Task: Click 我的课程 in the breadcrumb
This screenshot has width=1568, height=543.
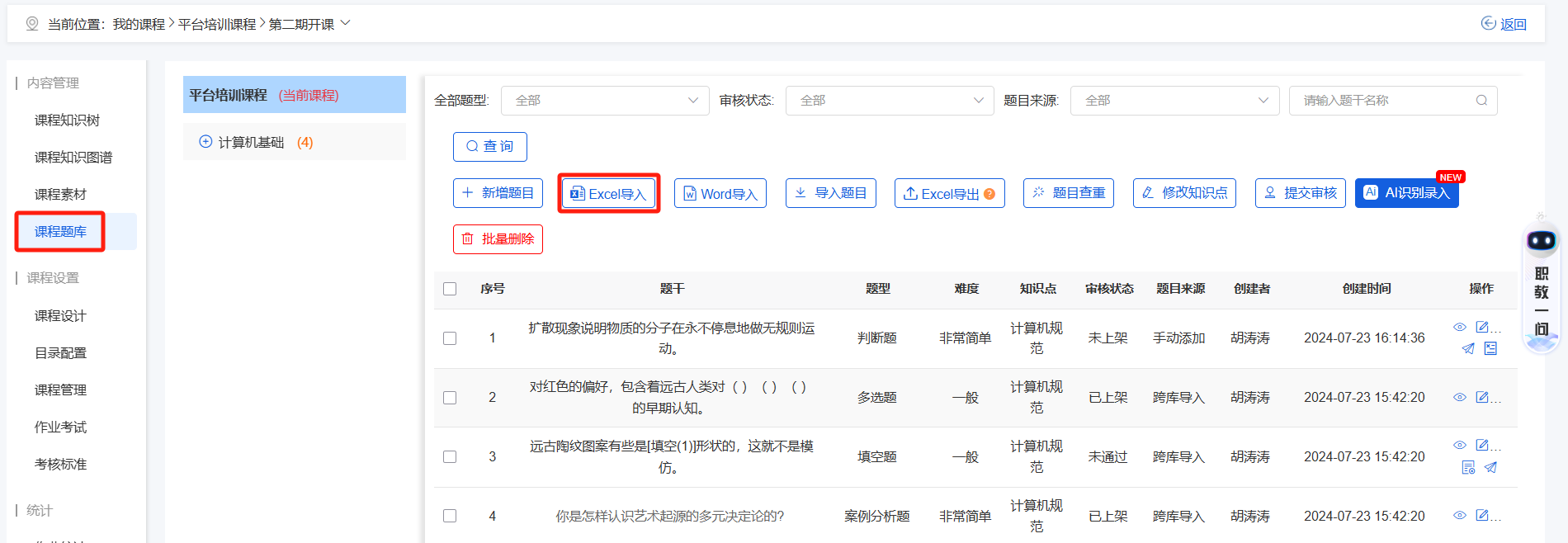Action: click(x=139, y=25)
